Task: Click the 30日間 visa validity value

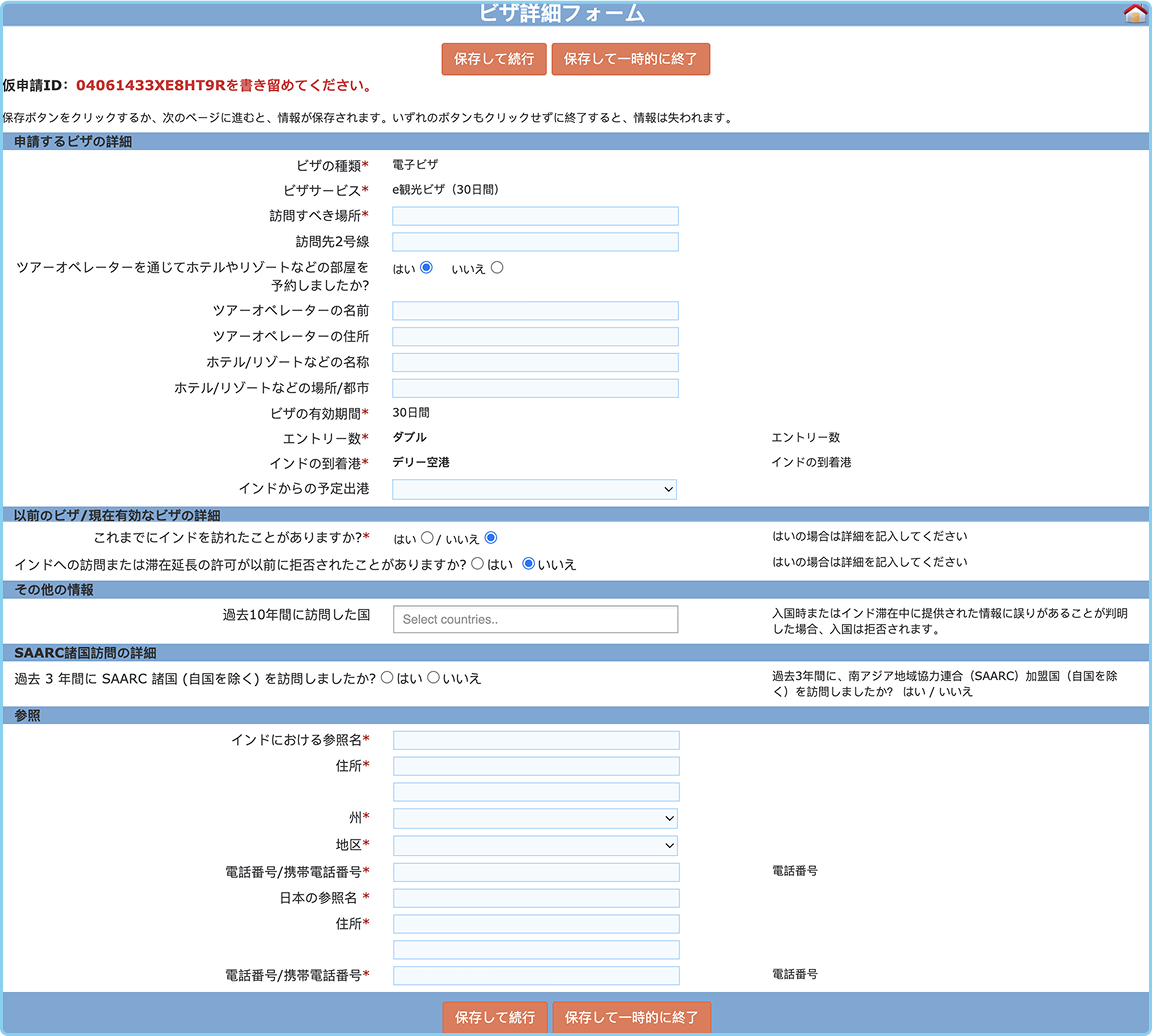Action: 411,413
